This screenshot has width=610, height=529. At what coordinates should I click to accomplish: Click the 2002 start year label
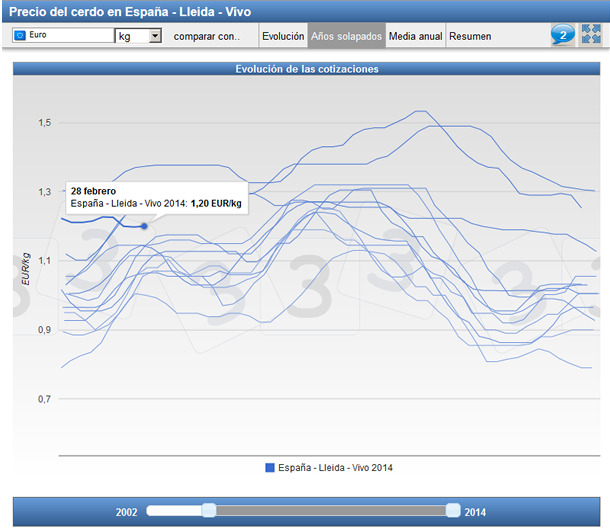pyautogui.click(x=126, y=512)
